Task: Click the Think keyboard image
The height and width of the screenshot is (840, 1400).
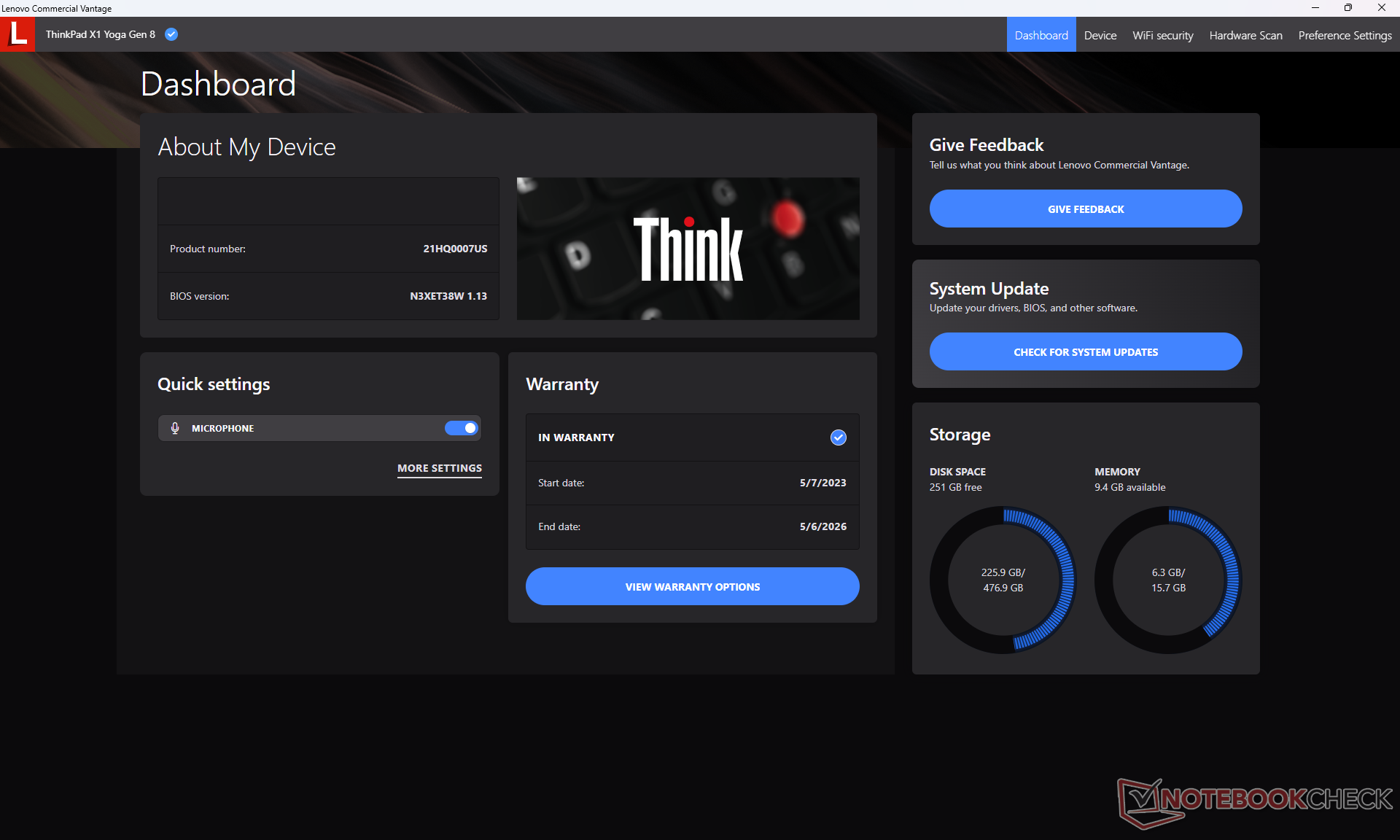Action: [688, 248]
